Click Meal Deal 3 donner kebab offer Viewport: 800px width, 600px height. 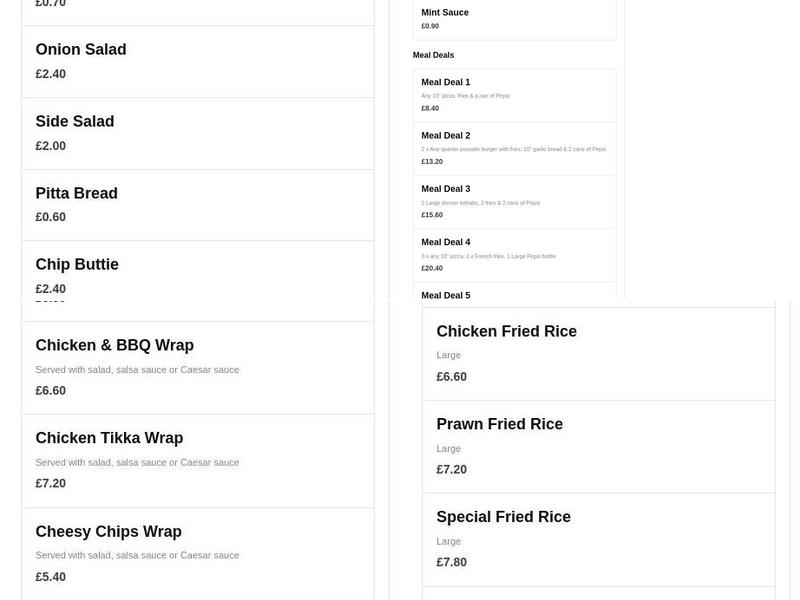(x=446, y=188)
